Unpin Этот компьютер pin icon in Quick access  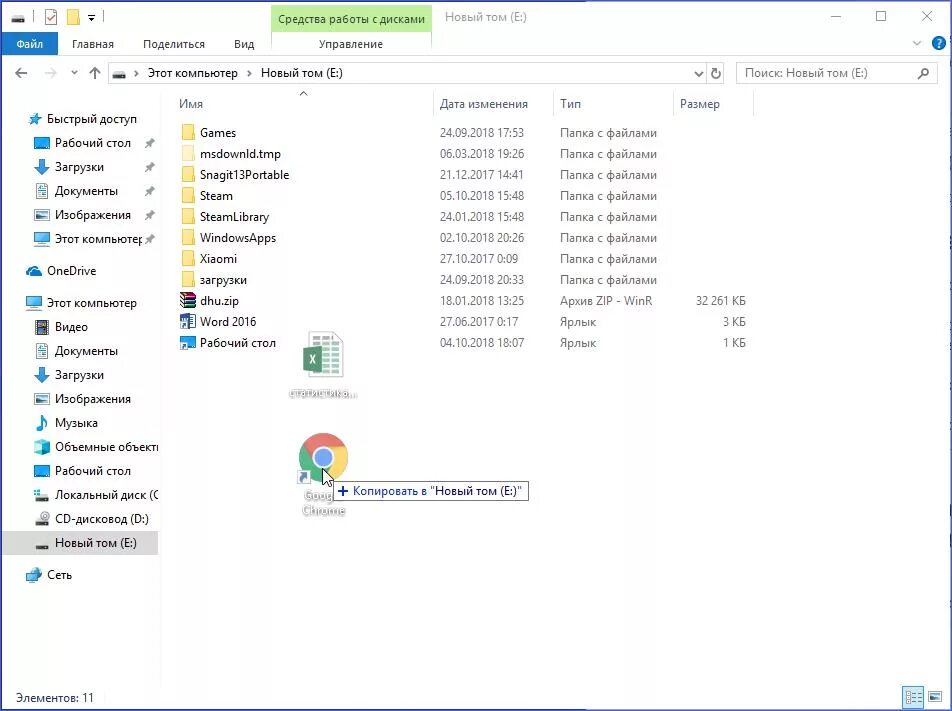tap(149, 239)
